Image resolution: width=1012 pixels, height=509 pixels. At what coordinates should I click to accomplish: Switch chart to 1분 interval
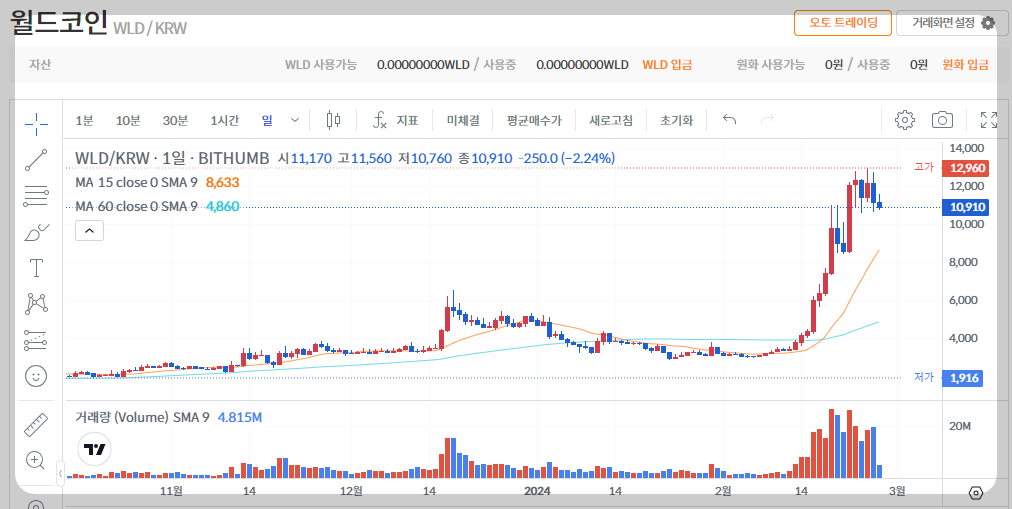84,120
